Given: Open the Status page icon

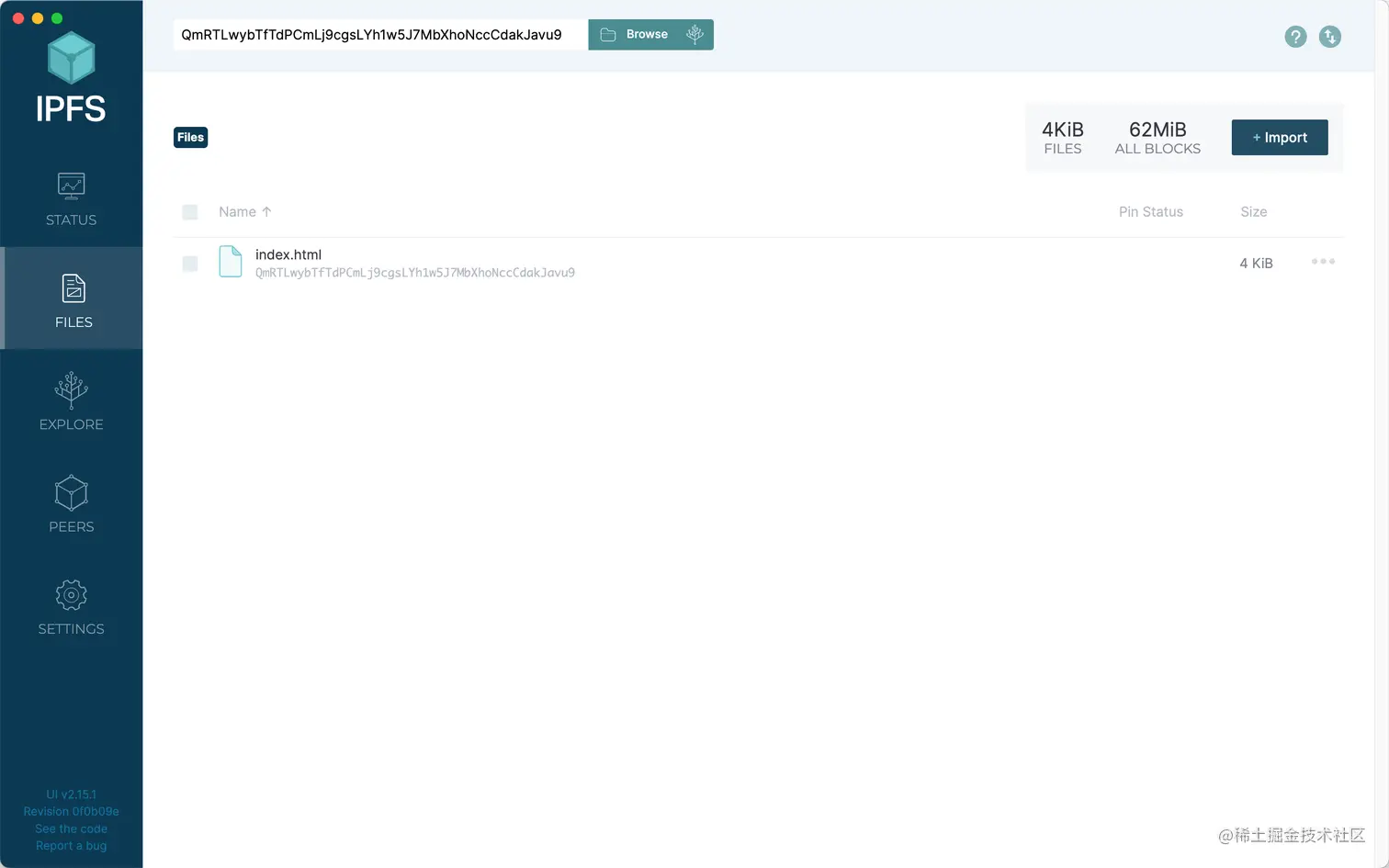Looking at the screenshot, I should 71,186.
